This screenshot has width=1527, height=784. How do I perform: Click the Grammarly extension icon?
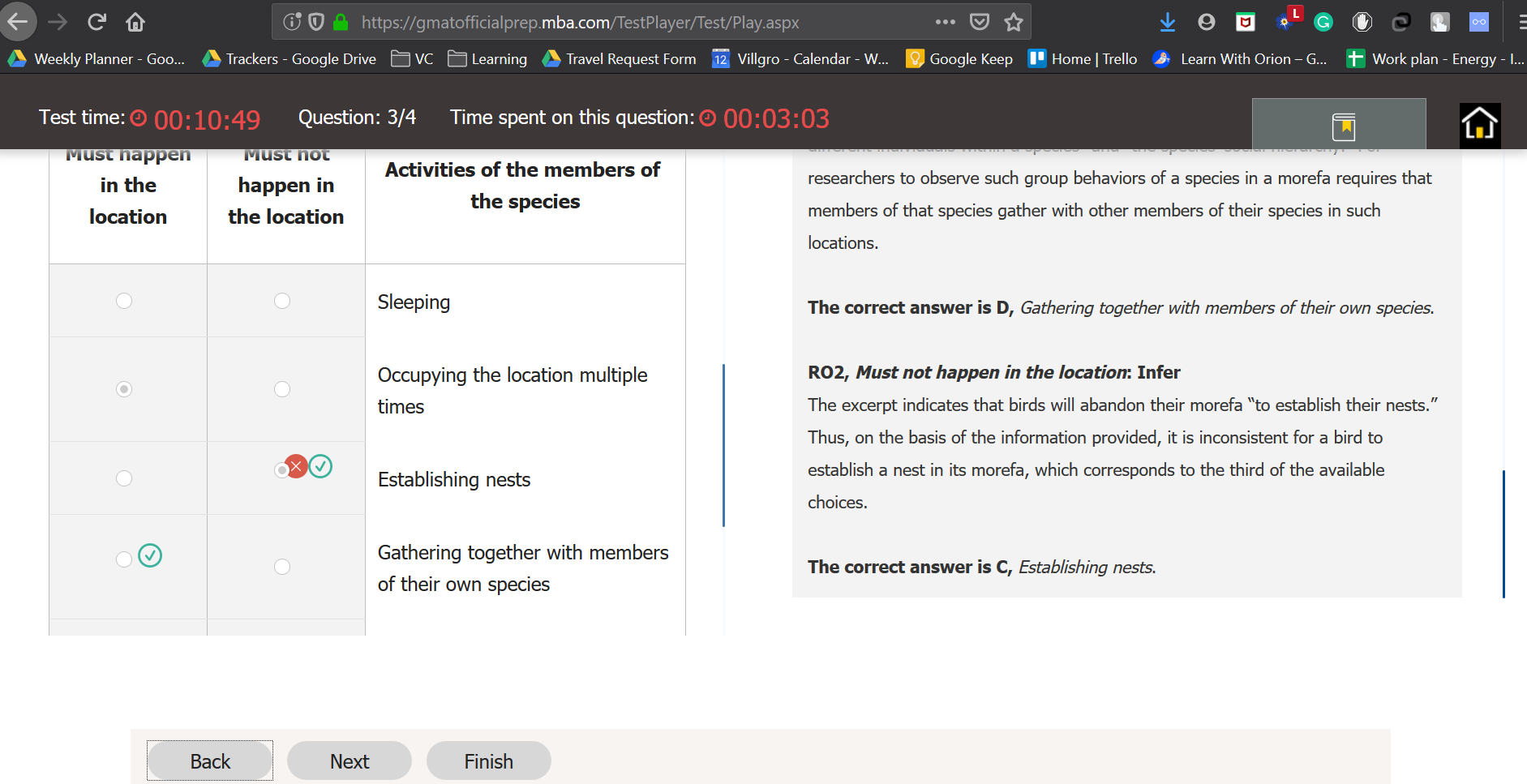pyautogui.click(x=1323, y=22)
